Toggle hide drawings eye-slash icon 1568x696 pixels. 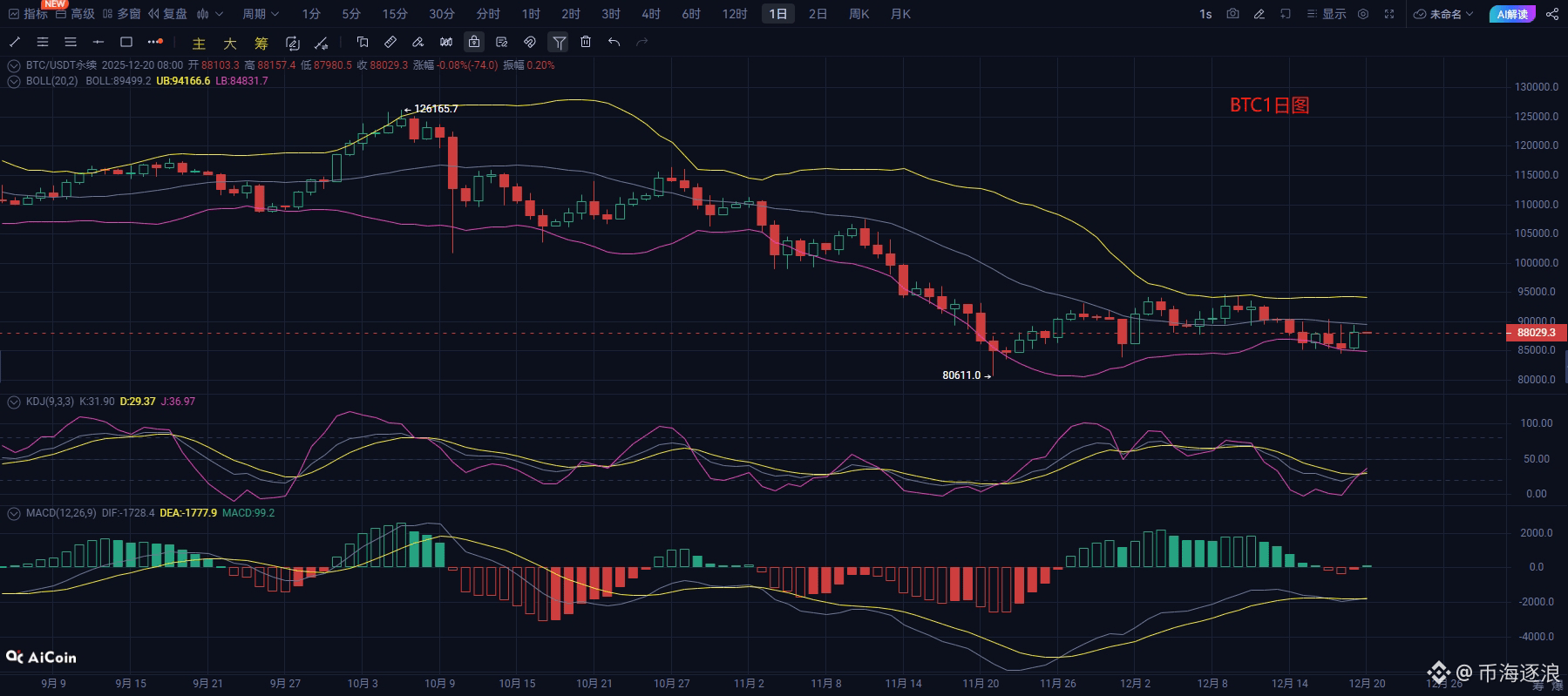(530, 42)
